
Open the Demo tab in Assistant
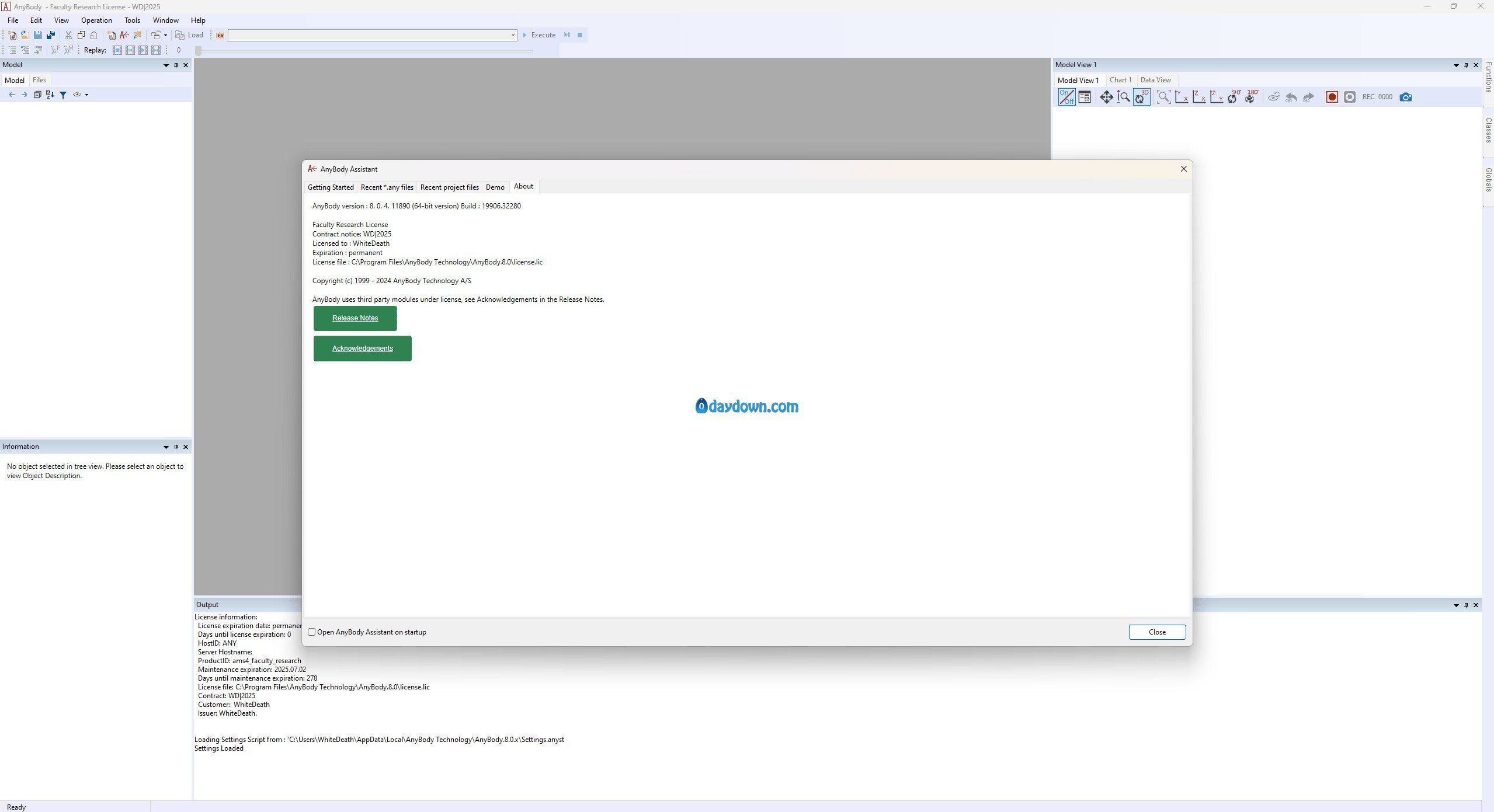pos(495,187)
